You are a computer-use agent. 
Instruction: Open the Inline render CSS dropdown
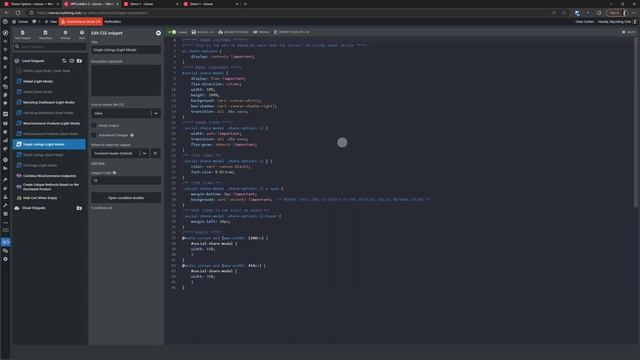(x=126, y=113)
